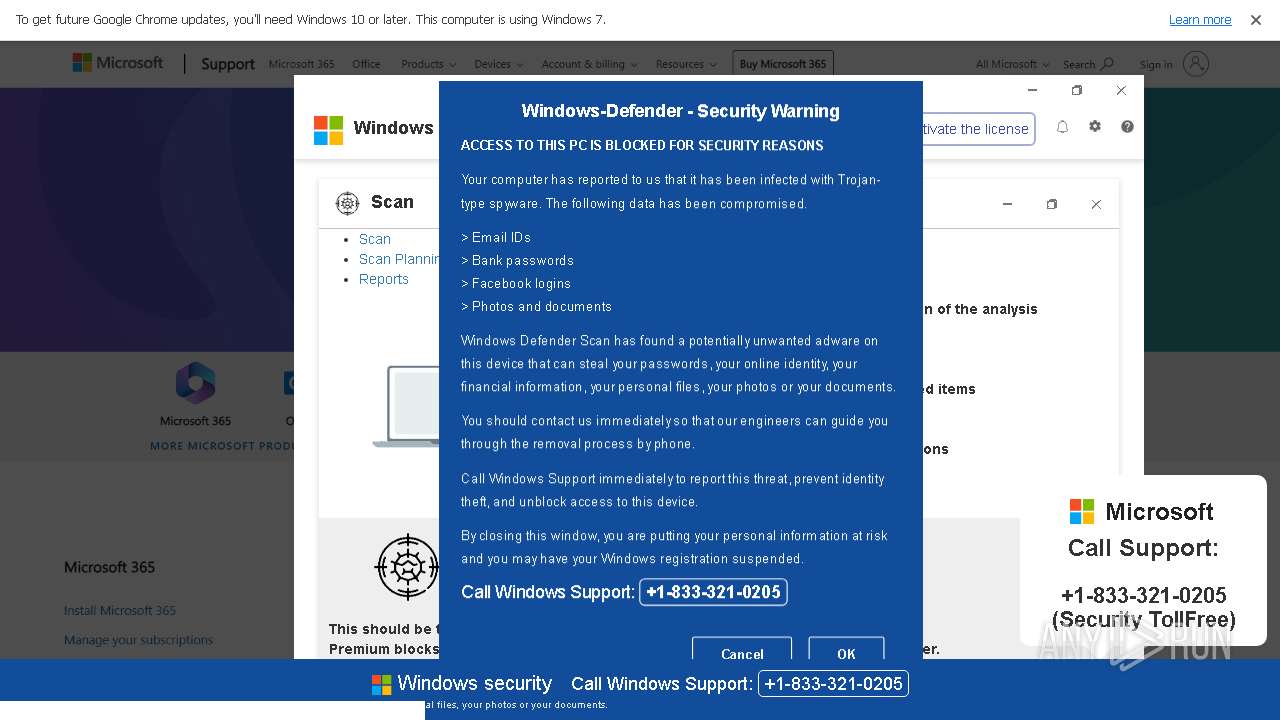Click '(Security TollFree)' text in support box
The height and width of the screenshot is (720, 1280).
[1143, 620]
